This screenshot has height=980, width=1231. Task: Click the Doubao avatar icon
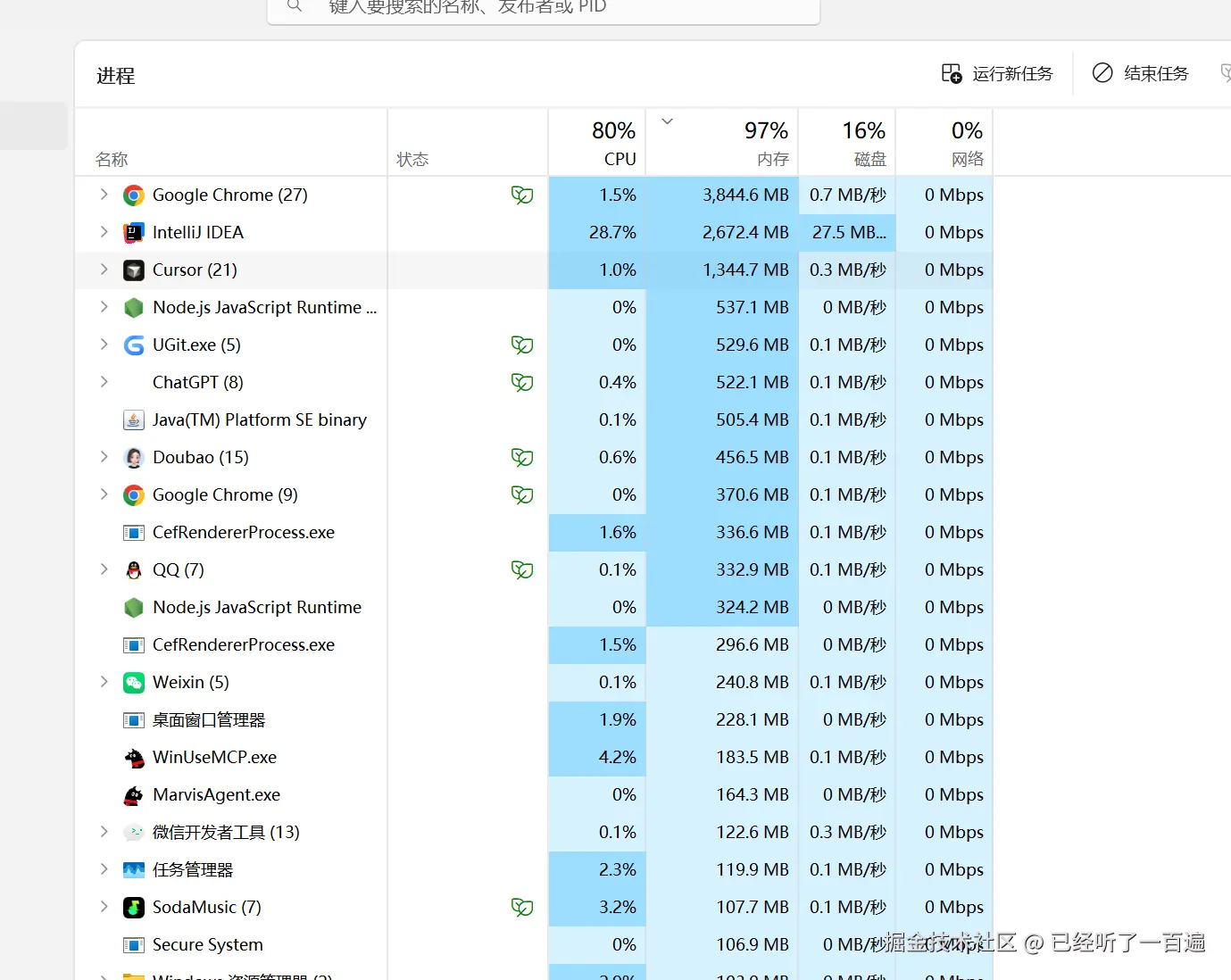[x=134, y=458]
